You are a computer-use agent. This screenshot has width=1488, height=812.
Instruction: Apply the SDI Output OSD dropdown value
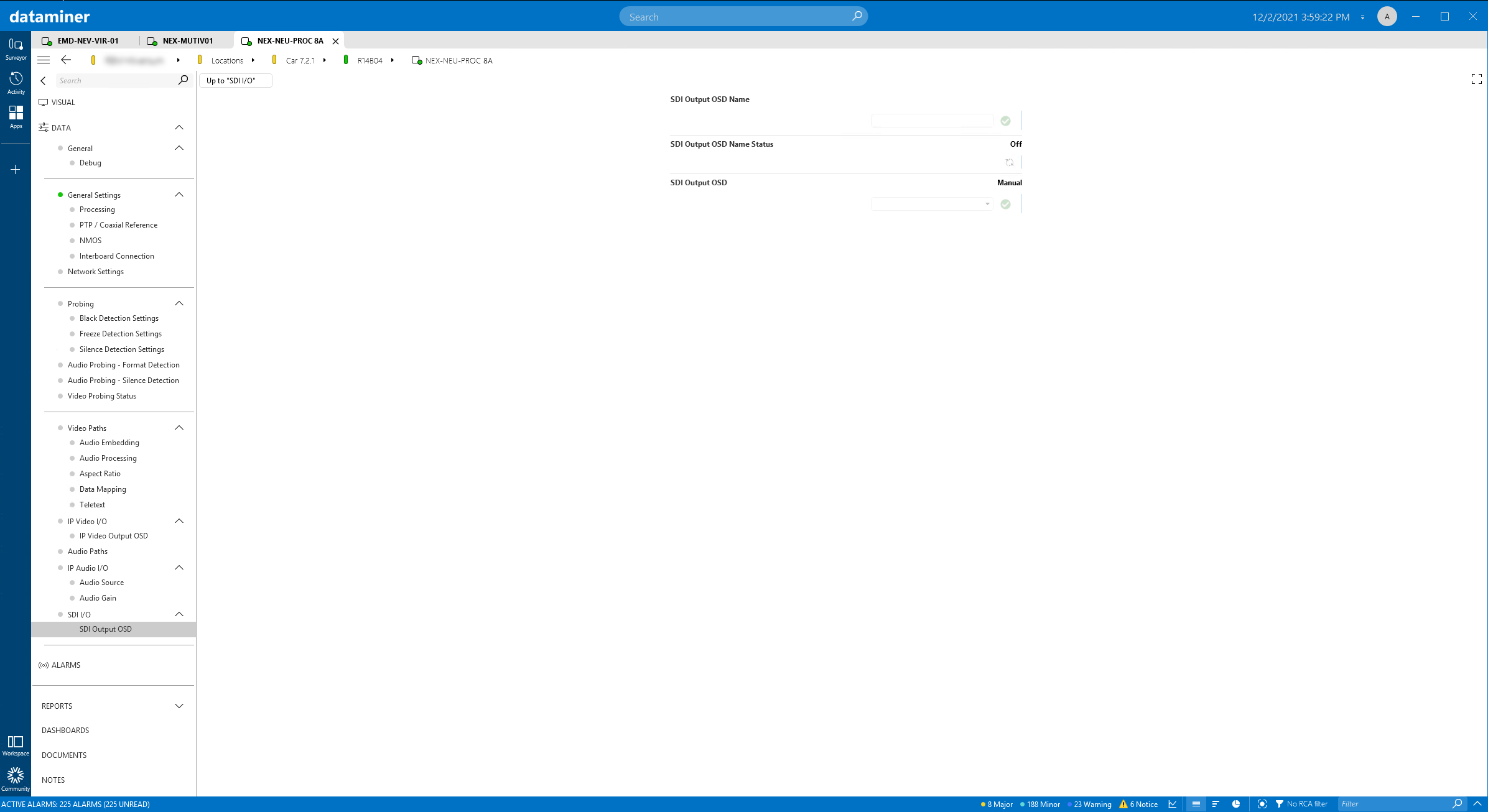tap(1005, 204)
